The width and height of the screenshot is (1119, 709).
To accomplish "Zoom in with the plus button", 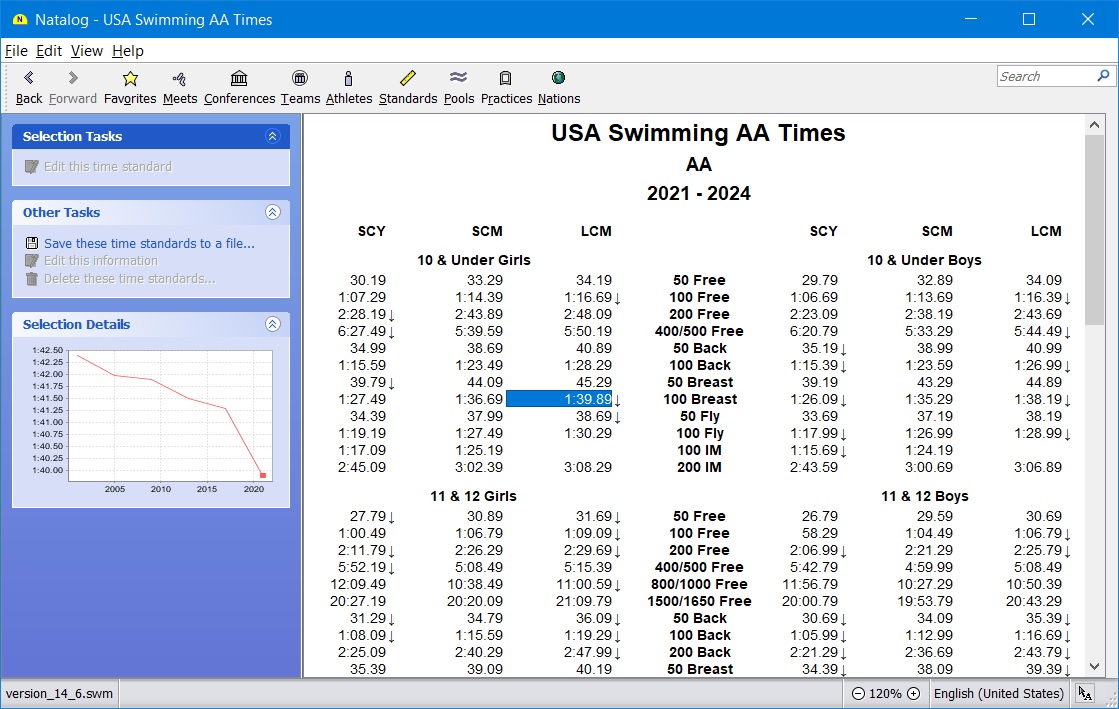I will pos(913,694).
